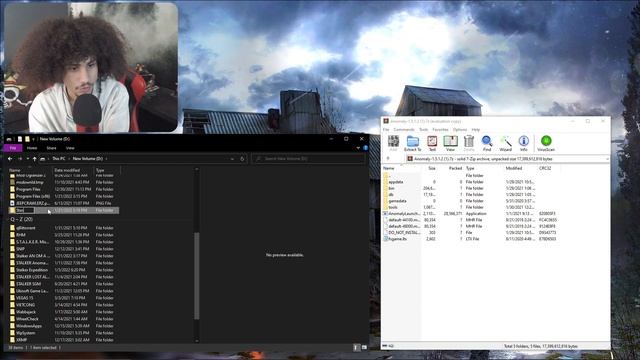Expand the WinRAR archive path dropdown
The image size is (640, 360).
pyautogui.click(x=607, y=159)
